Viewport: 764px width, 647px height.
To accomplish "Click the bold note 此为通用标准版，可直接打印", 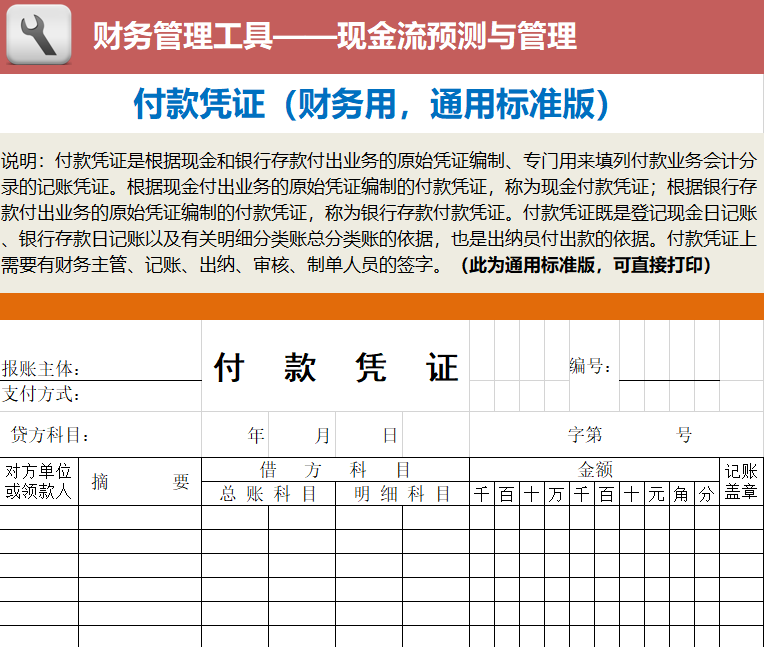I will tap(586, 265).
